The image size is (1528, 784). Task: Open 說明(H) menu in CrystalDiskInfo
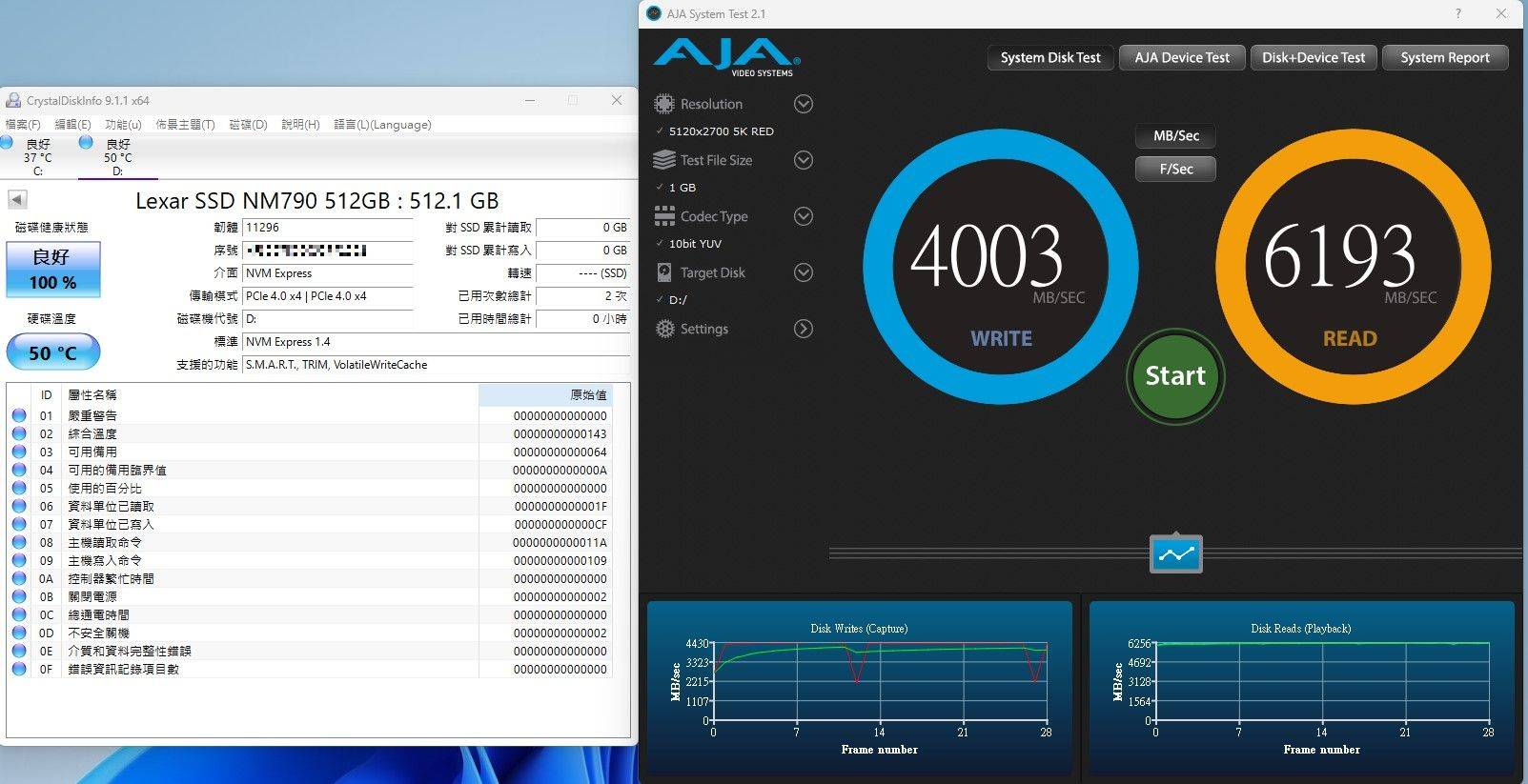[300, 125]
